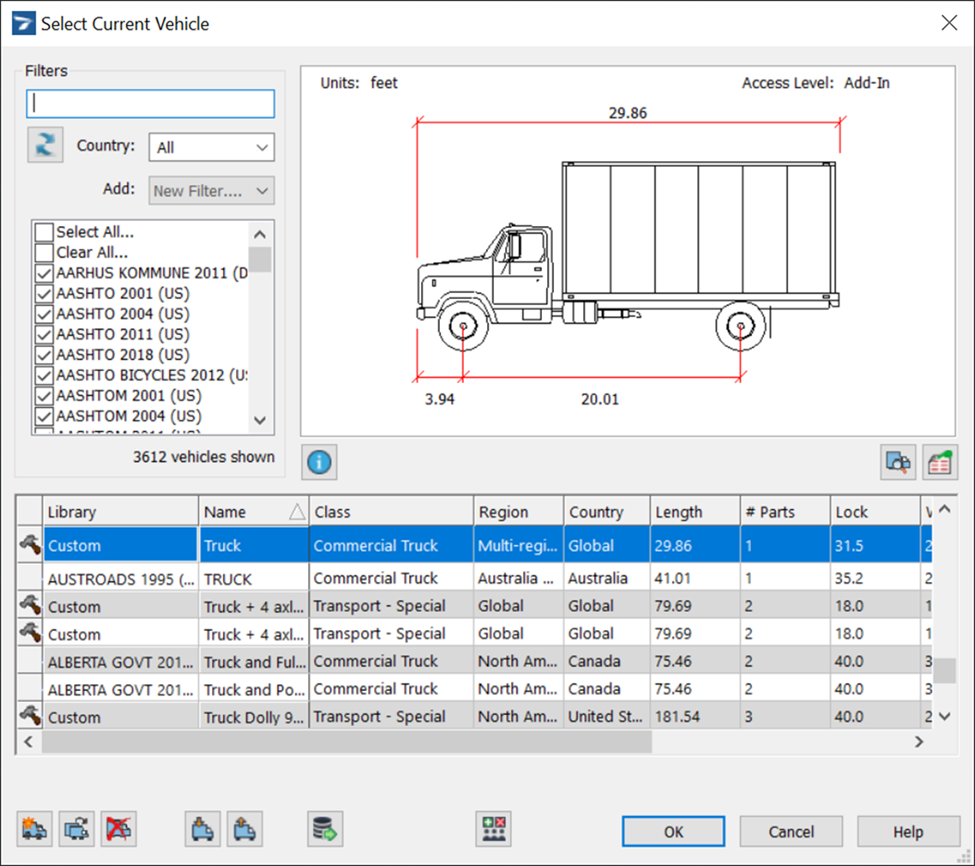Screen dimensions: 975x866
Task: Open the database export icon
Action: coord(325,829)
